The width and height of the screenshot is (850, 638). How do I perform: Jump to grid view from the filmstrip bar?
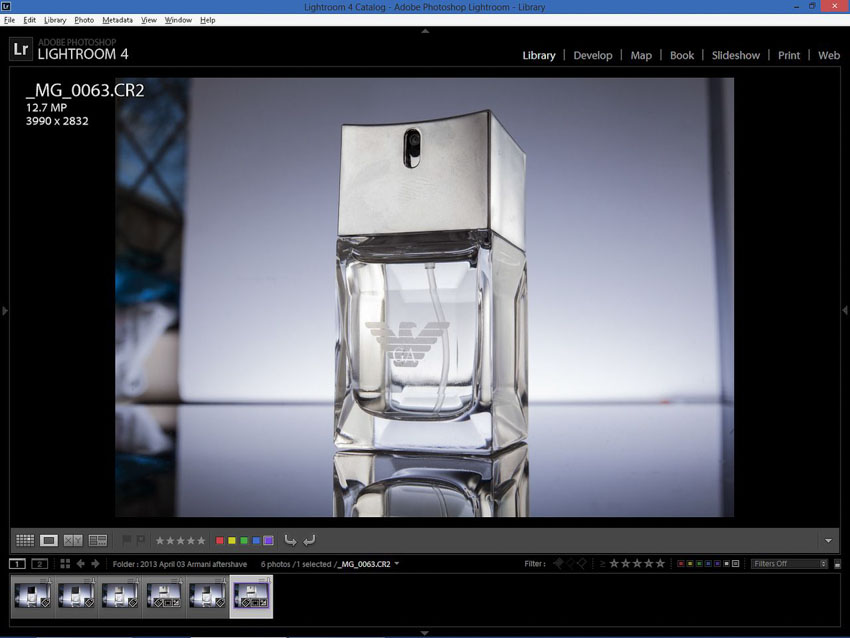pyautogui.click(x=65, y=564)
